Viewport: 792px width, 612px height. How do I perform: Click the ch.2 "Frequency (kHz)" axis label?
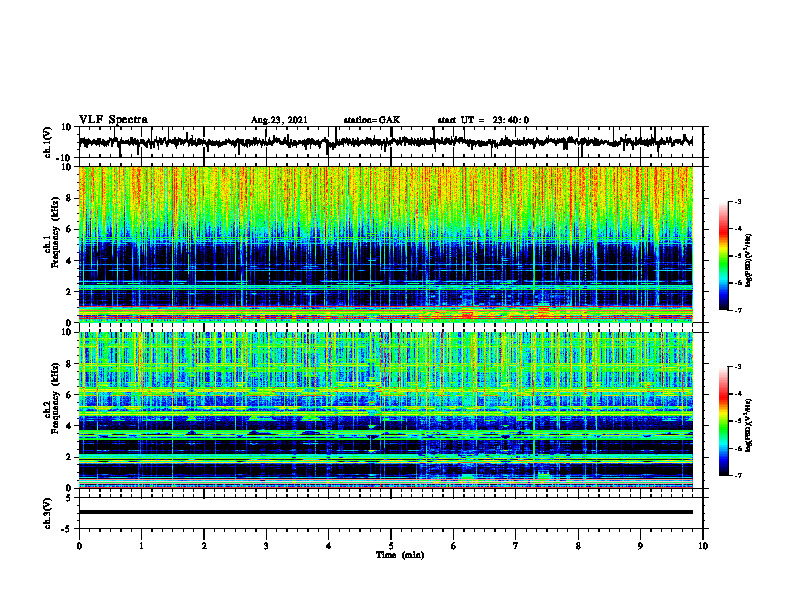[54, 398]
